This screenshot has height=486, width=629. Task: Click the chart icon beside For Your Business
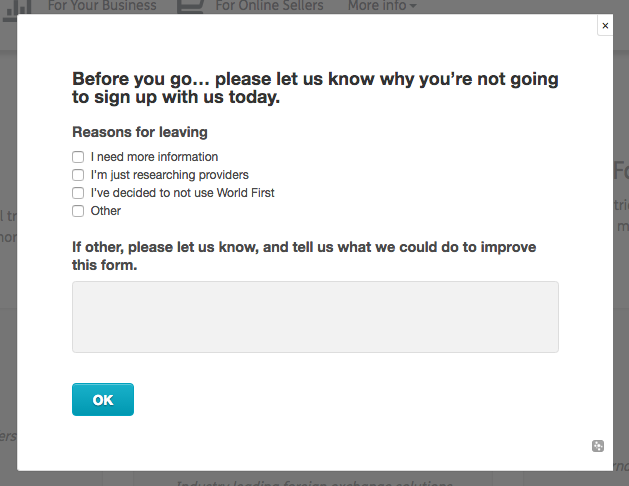[x=23, y=6]
